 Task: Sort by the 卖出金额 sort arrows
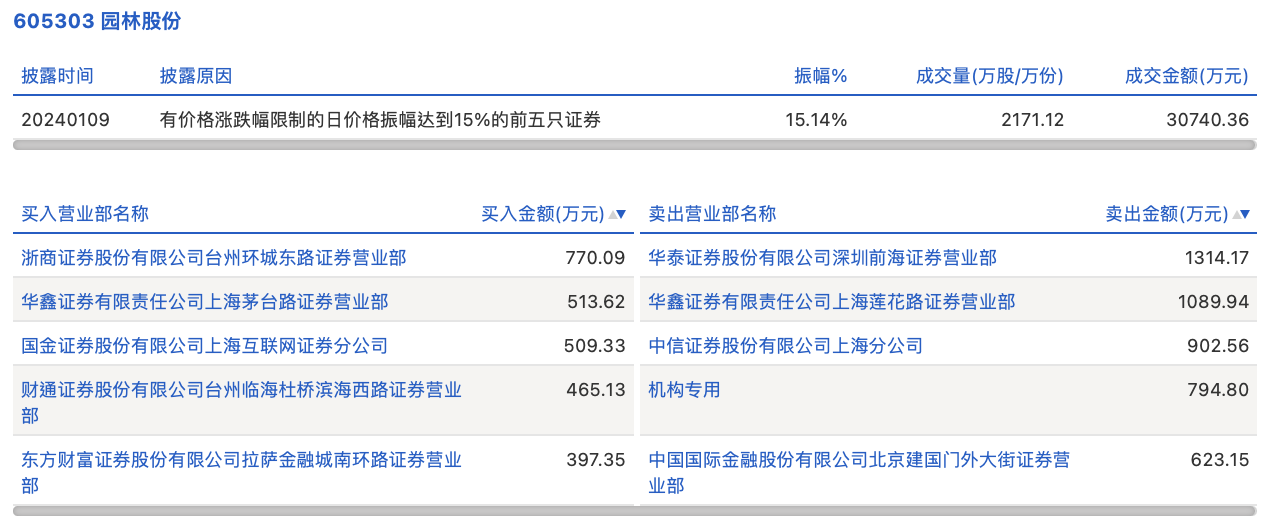1241,214
